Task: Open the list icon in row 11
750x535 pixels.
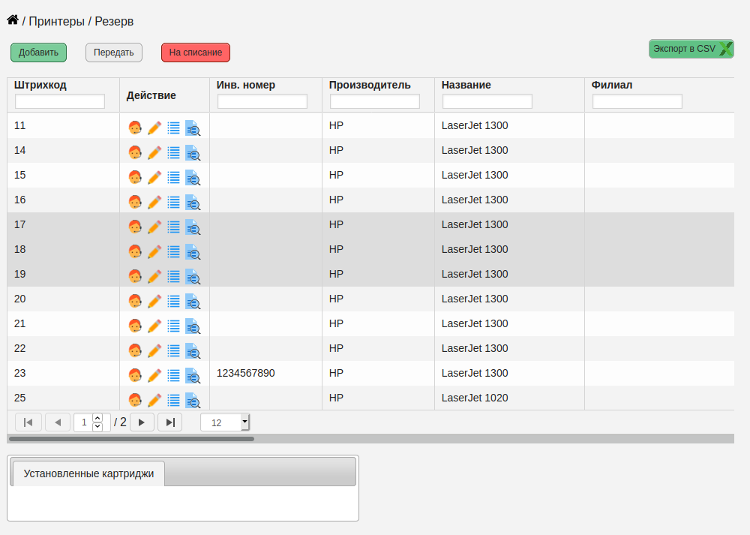Action: [x=174, y=128]
